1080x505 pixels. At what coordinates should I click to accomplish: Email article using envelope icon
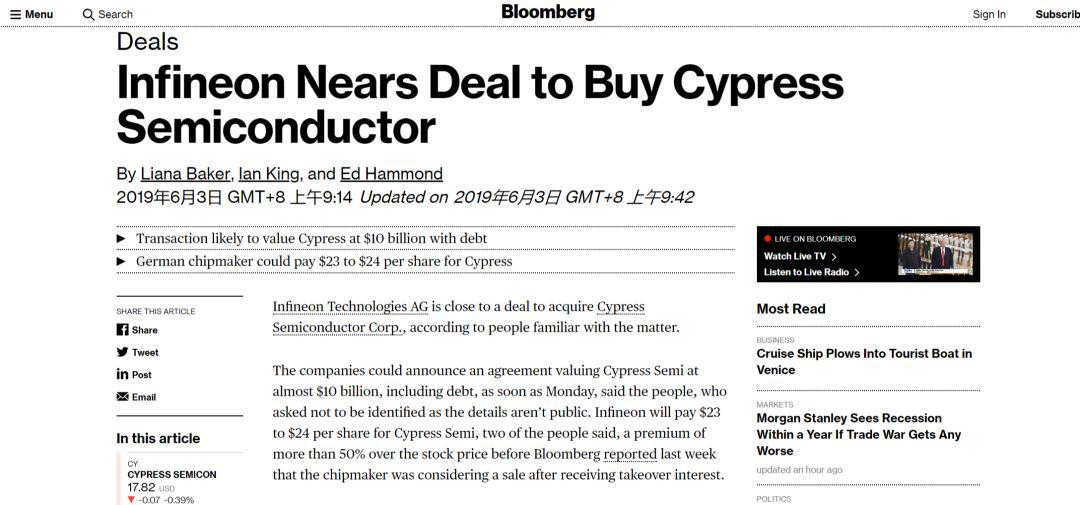coord(123,397)
